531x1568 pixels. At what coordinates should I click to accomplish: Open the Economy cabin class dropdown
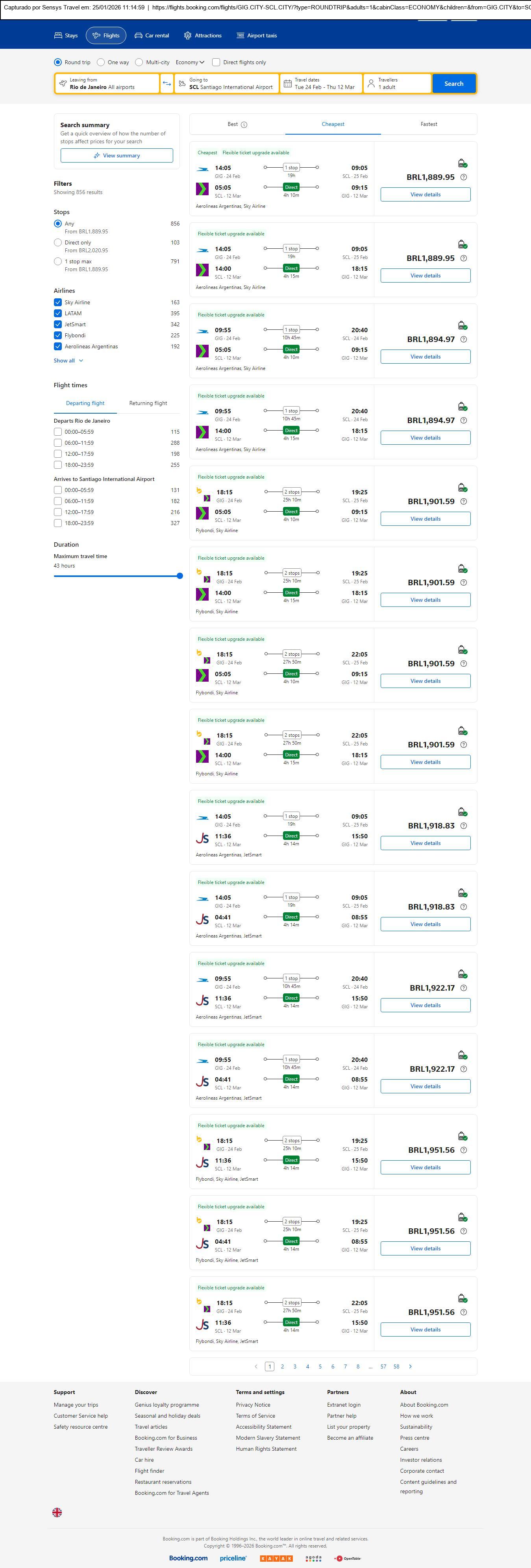(190, 62)
